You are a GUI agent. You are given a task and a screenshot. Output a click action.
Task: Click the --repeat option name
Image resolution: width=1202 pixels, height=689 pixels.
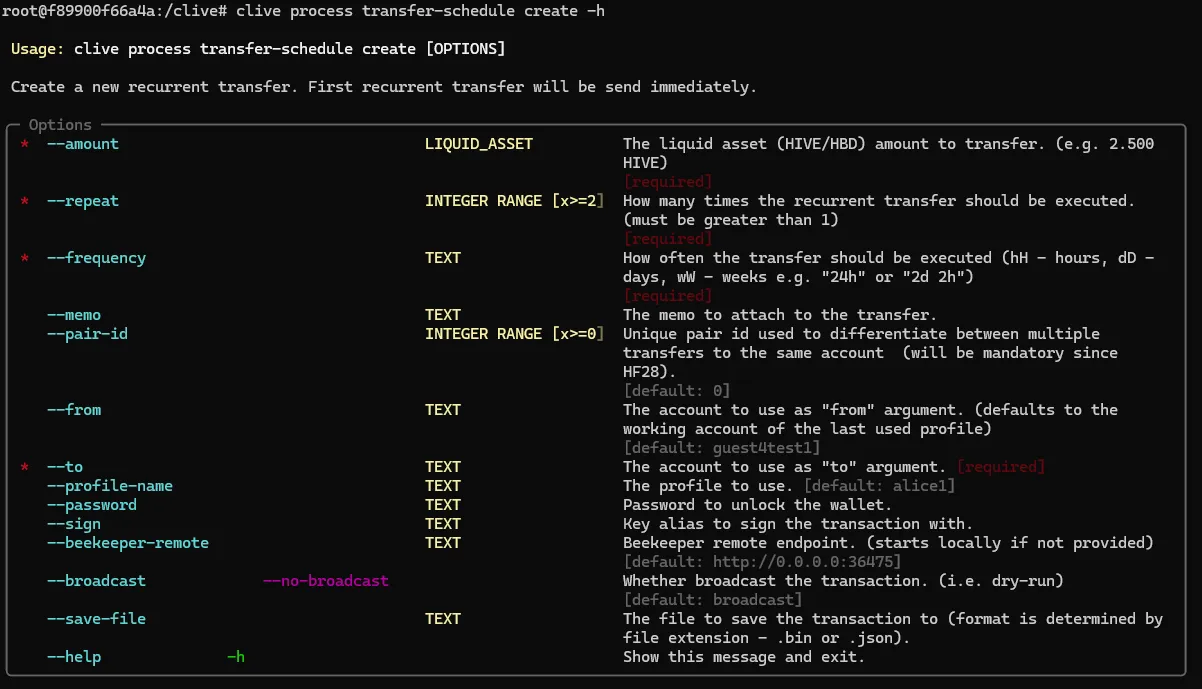click(82, 201)
